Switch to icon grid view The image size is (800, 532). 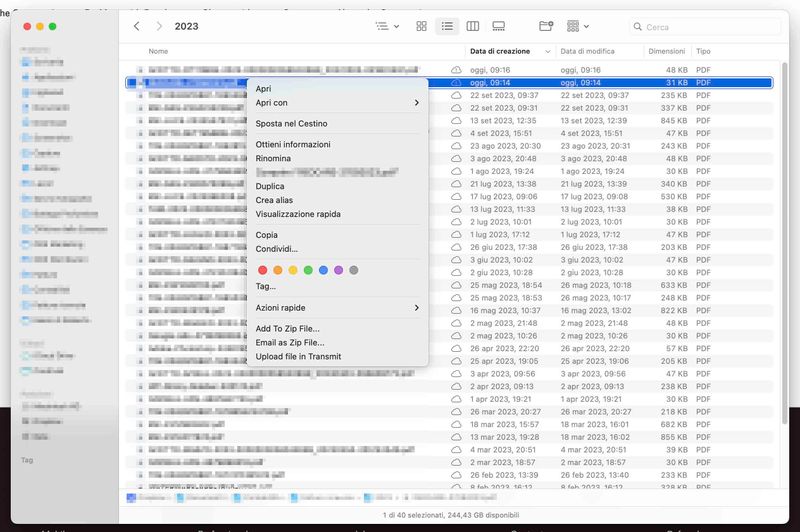[421, 26]
